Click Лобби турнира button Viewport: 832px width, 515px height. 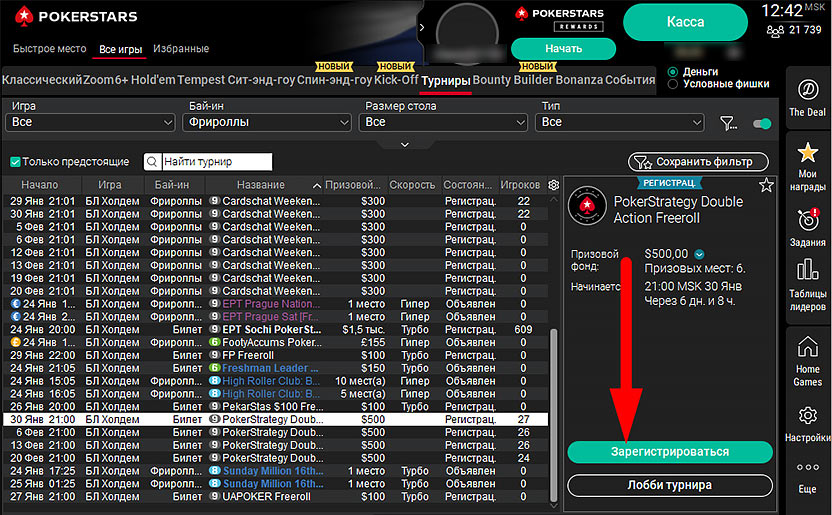point(670,485)
